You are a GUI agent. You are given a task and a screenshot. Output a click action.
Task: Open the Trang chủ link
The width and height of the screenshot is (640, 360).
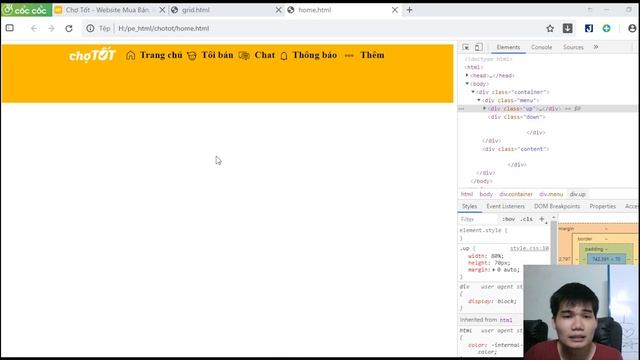click(161, 55)
